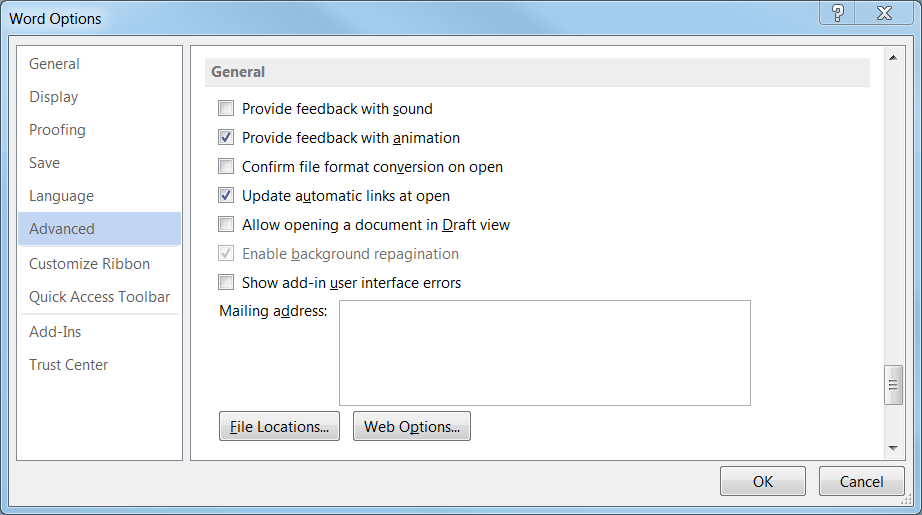922x515 pixels.
Task: Confirm settings with OK
Action: (x=763, y=481)
